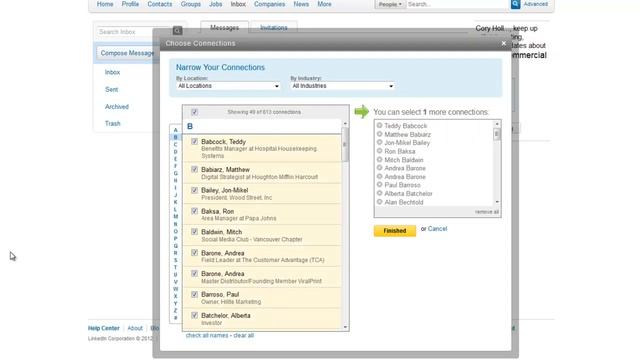The image size is (640, 360).
Task: Click the inbox search magnifier button
Action: pyautogui.click(x=177, y=31)
